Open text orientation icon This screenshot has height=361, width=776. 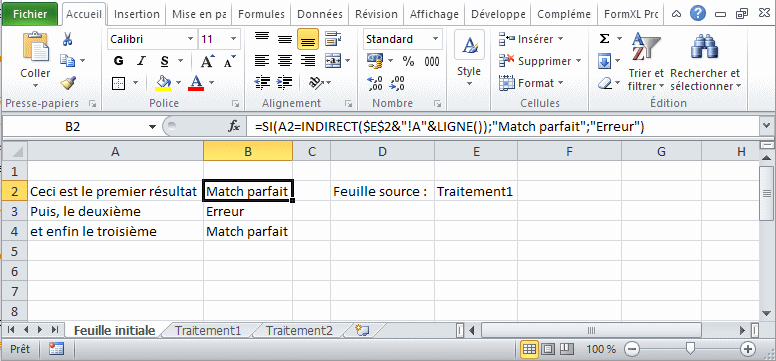315,83
